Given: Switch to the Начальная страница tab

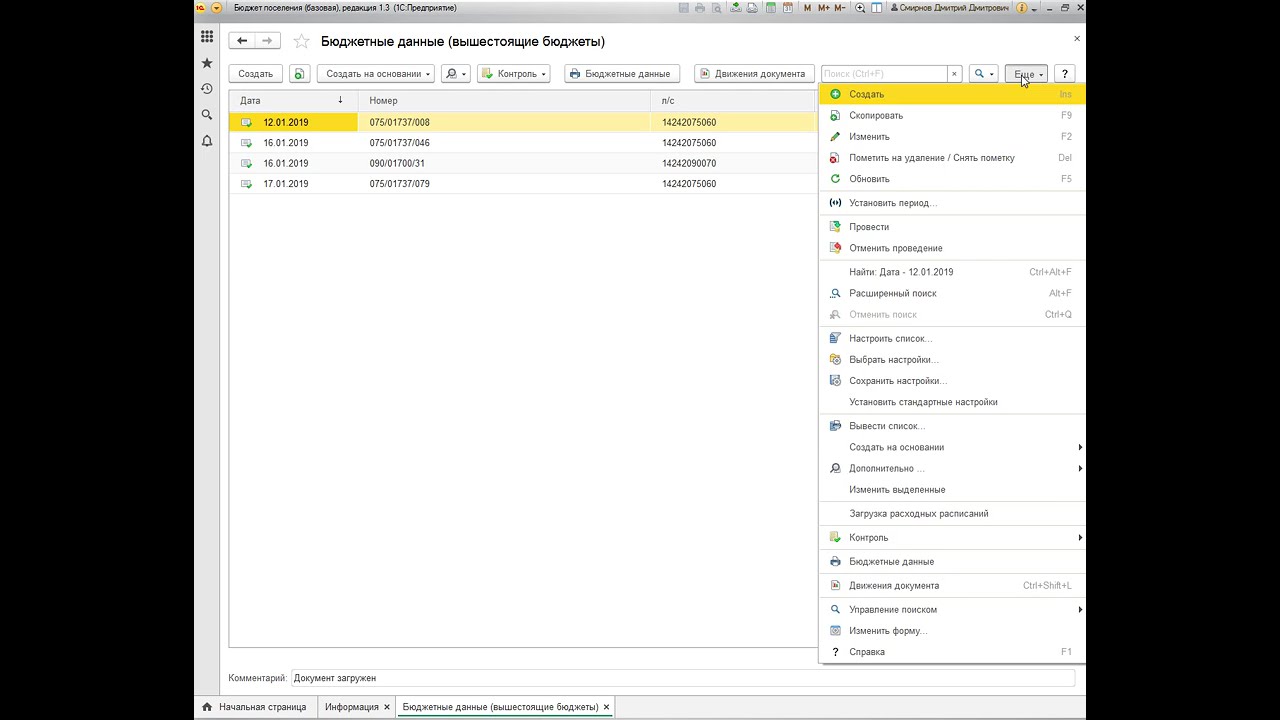Looking at the screenshot, I should tap(254, 707).
